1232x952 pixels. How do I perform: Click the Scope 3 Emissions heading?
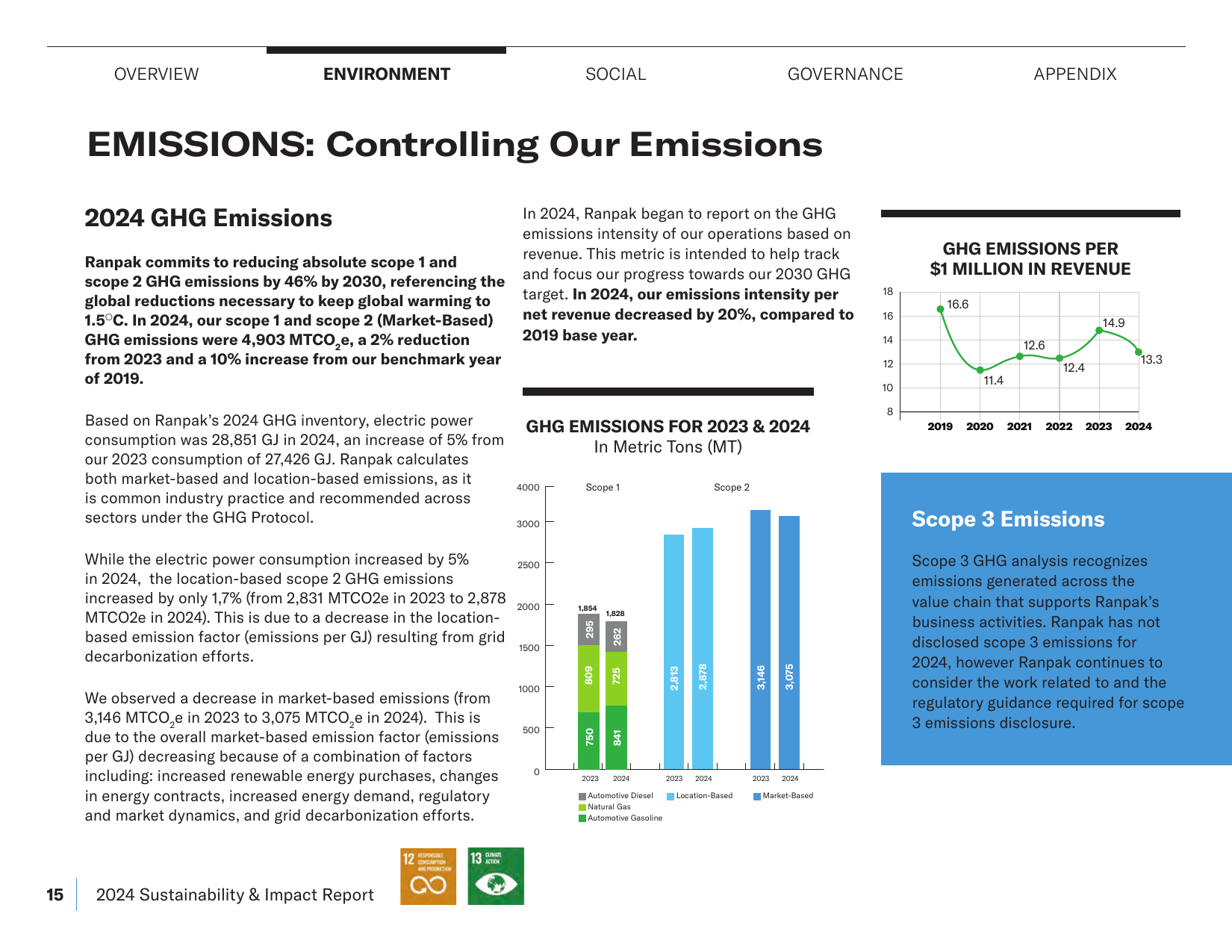coord(1008,520)
